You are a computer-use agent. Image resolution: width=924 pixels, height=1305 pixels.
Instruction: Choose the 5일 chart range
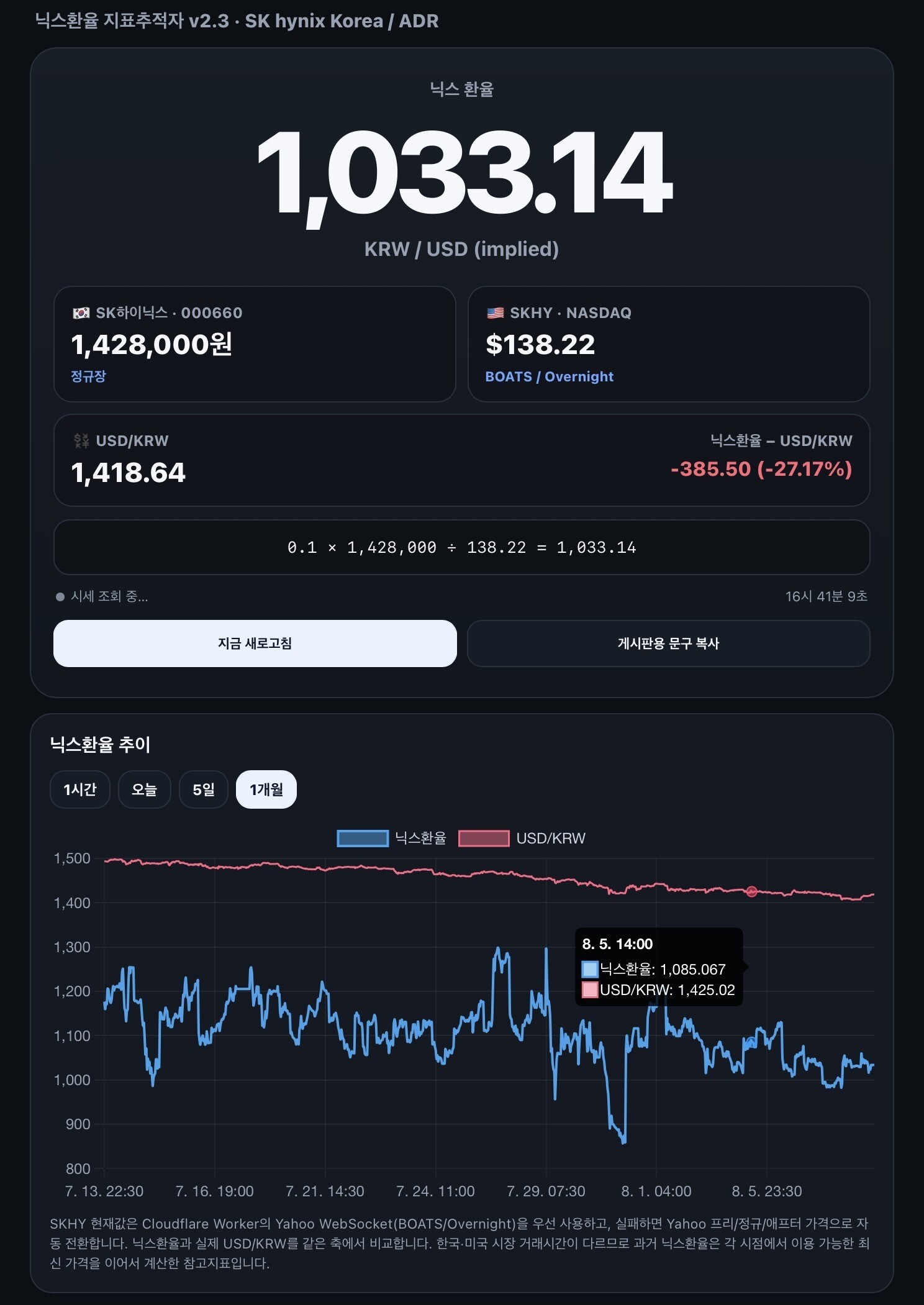coord(204,789)
